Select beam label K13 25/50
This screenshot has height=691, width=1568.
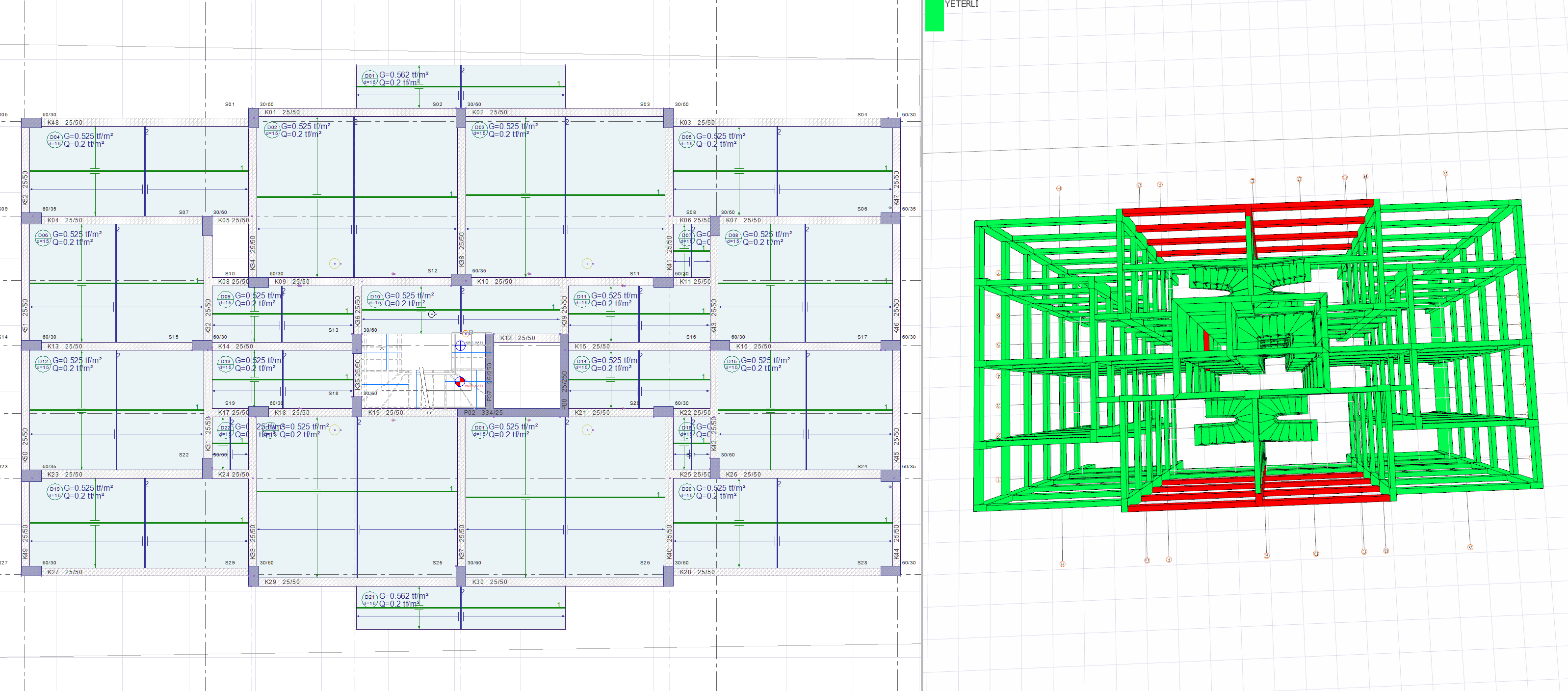click(65, 346)
